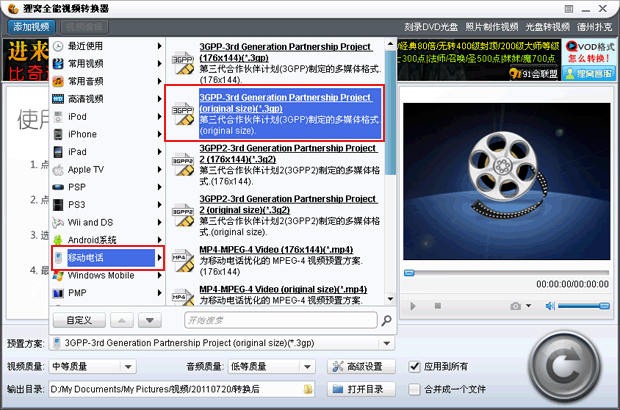Open the 视频质量 dropdown
Image resolution: width=620 pixels, height=410 pixels.
pos(128,367)
